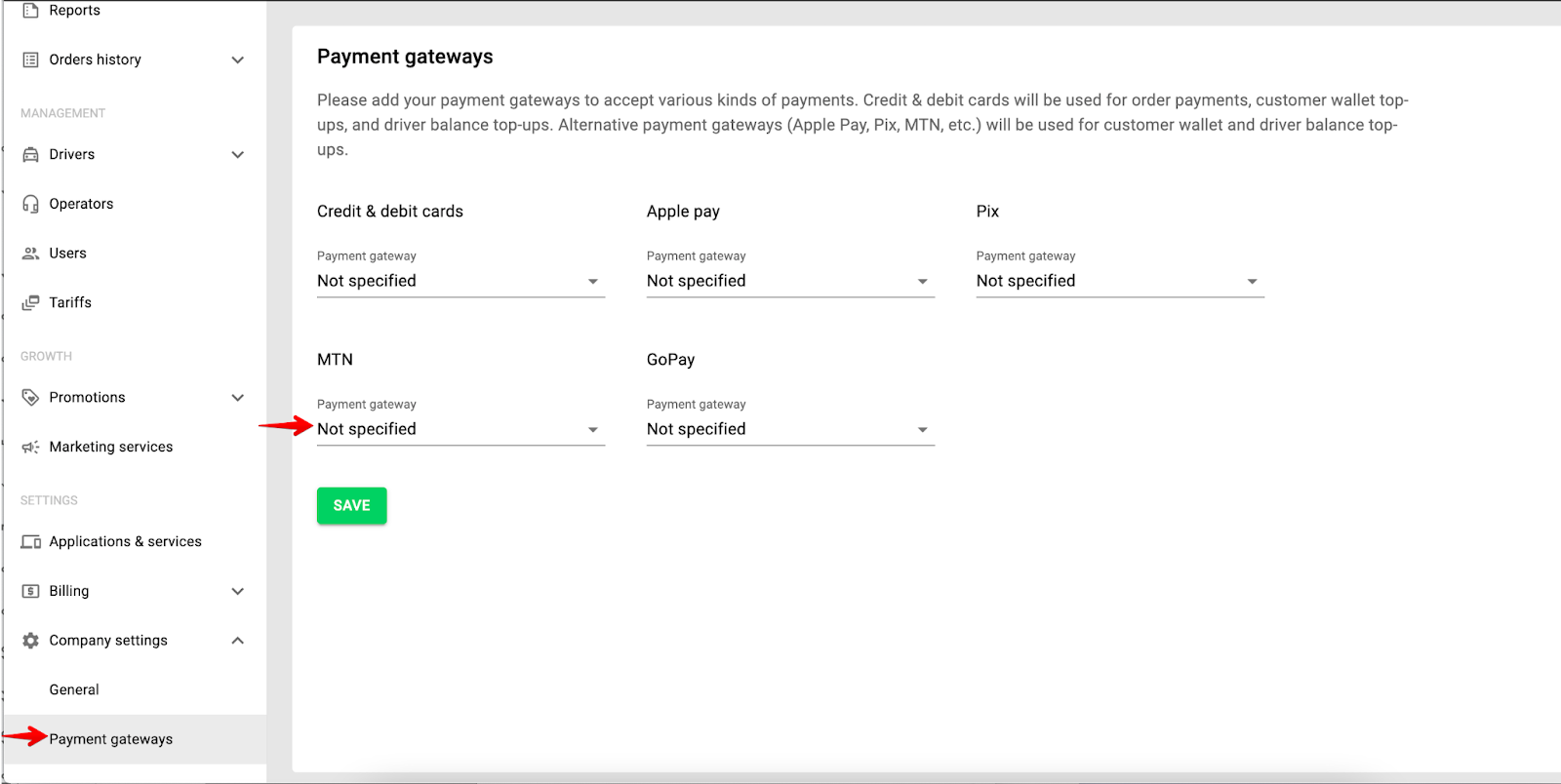Select Payment gateways in the sidebar
The height and width of the screenshot is (784, 1561).
pyautogui.click(x=111, y=739)
